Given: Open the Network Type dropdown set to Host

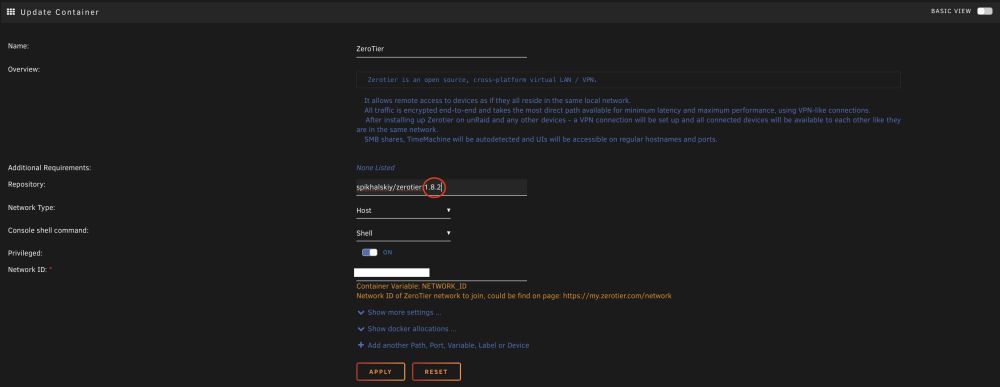Looking at the screenshot, I should 403,210.
